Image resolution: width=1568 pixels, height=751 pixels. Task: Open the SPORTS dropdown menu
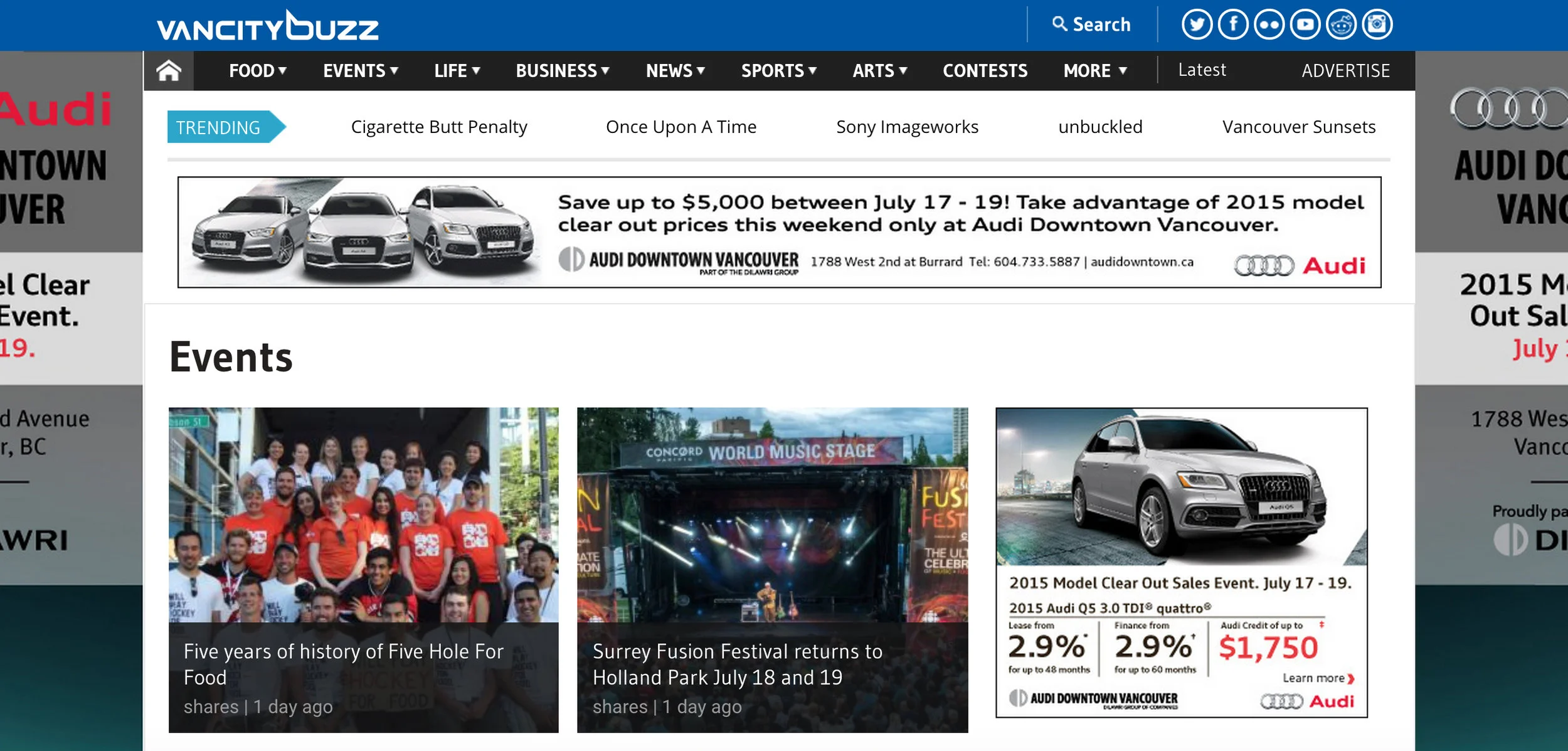click(x=778, y=71)
